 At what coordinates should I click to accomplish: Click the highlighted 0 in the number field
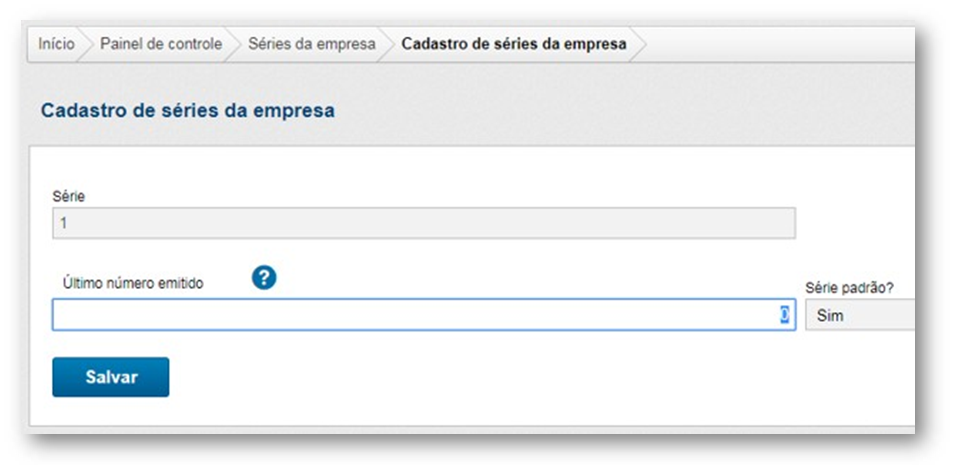coord(786,316)
